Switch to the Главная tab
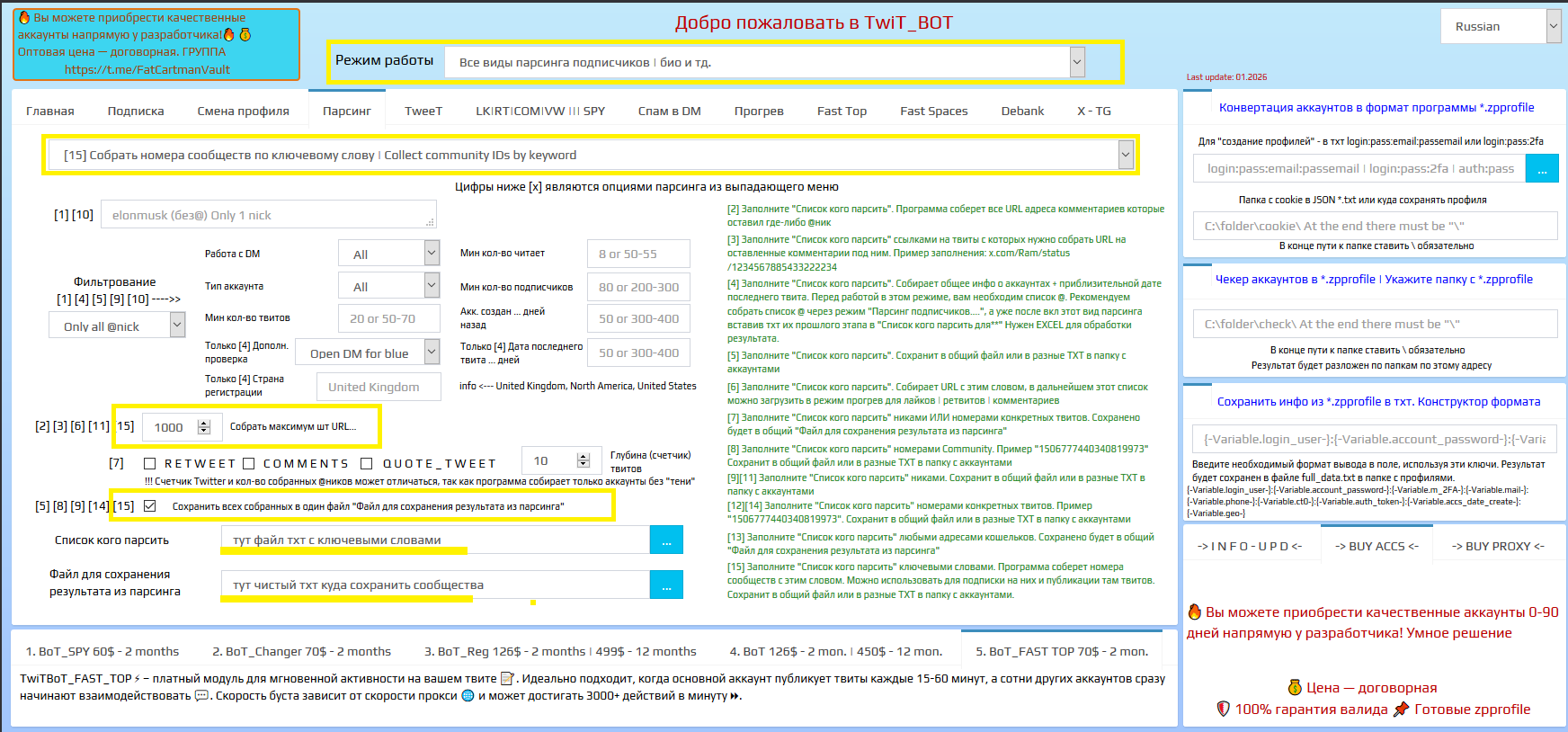This screenshot has width=1568, height=732. [x=50, y=111]
